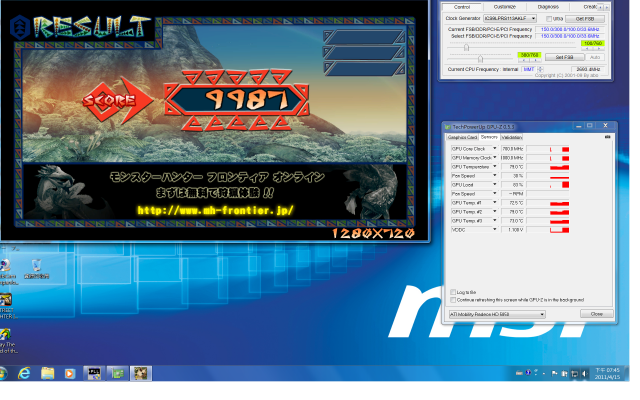Screen dimensions: 640x400
Task: Click the 1280x720 resolution text
Action: coord(373,233)
